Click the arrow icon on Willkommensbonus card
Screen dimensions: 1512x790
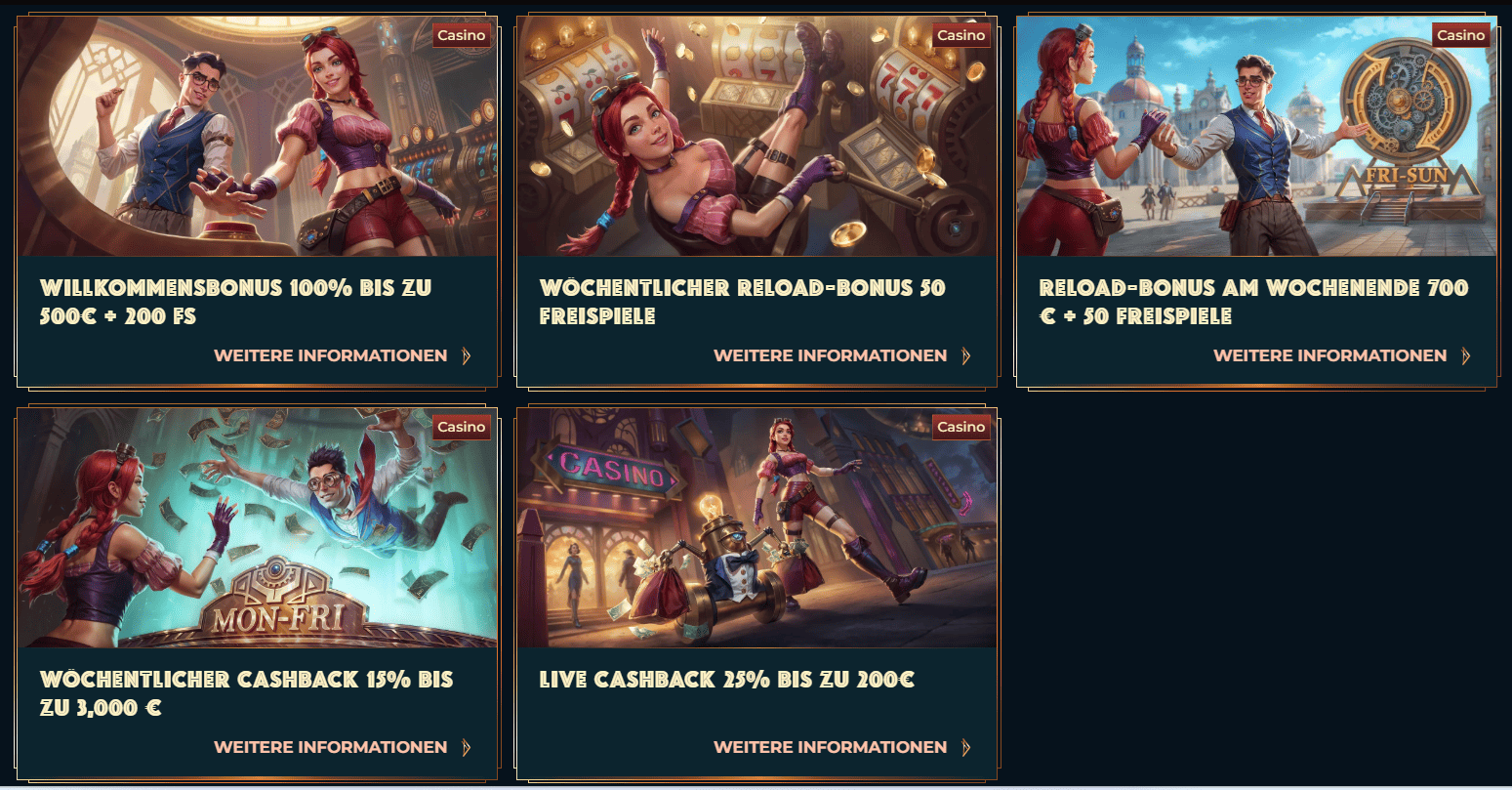[x=467, y=355]
